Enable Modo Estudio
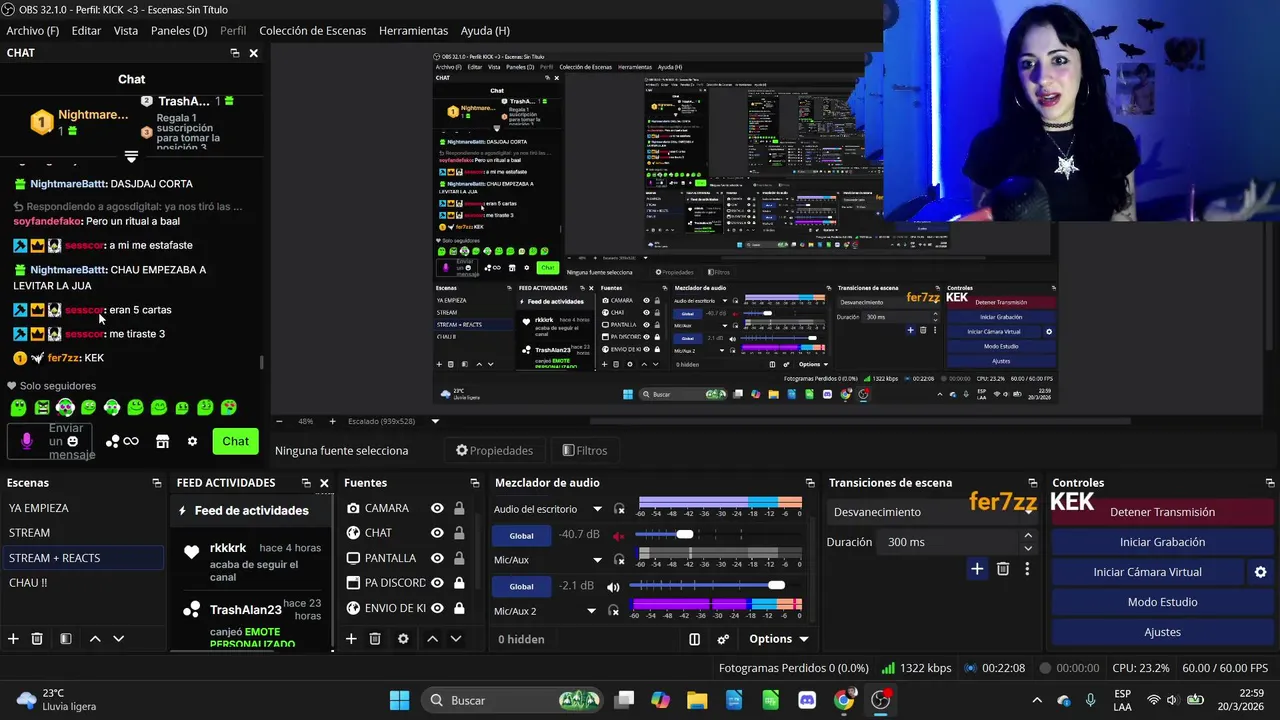 (1162, 602)
